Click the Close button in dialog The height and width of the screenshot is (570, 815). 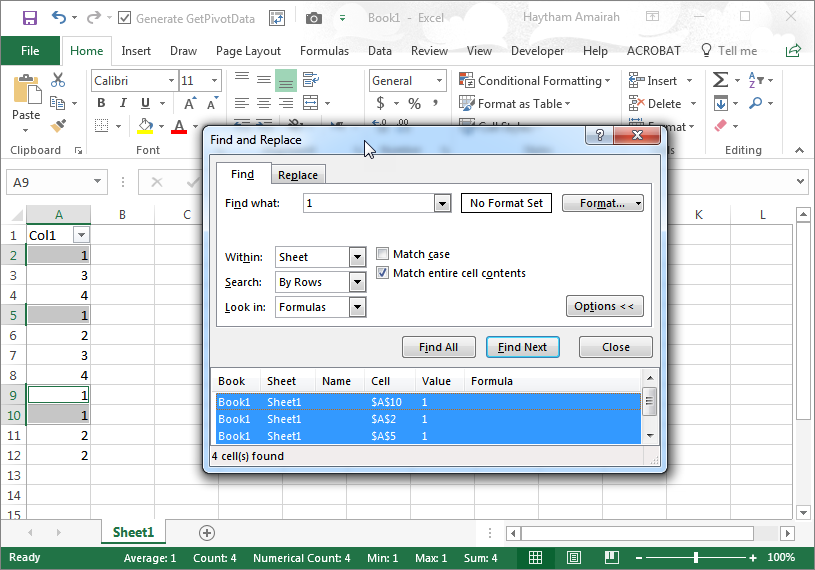615,347
